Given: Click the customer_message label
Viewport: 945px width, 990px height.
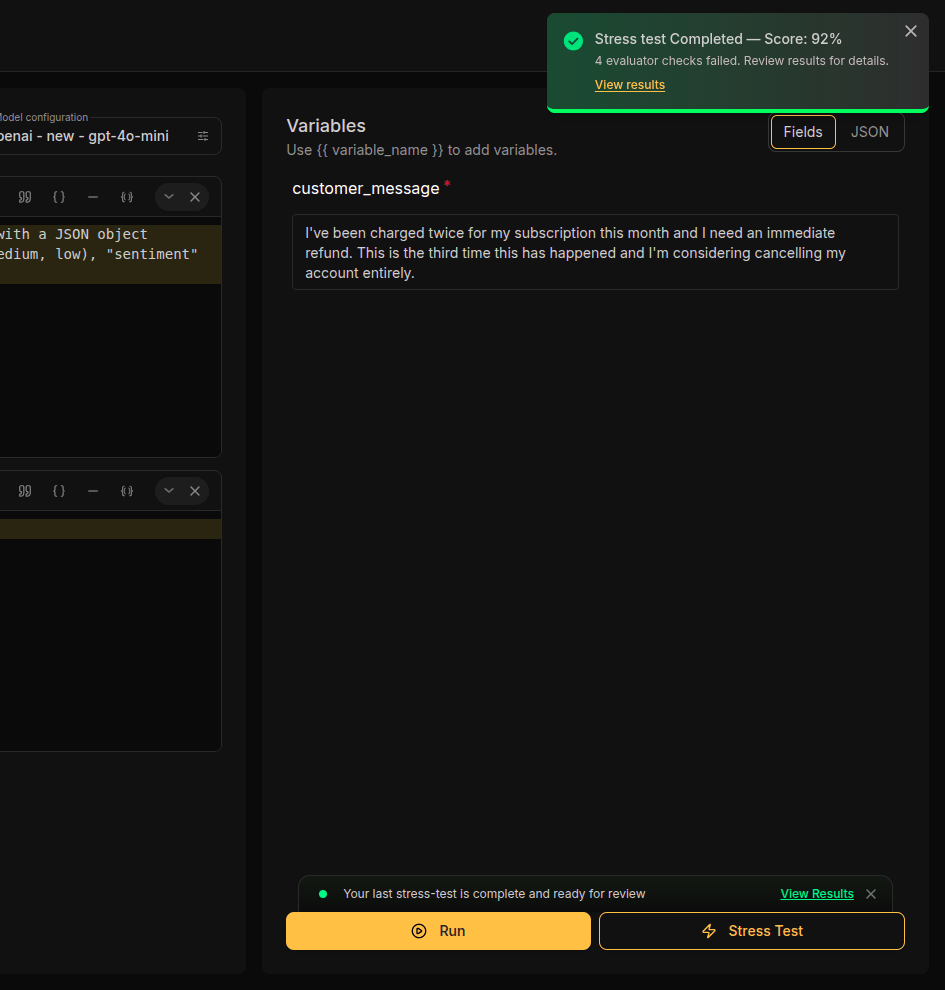Looking at the screenshot, I should pos(366,189).
